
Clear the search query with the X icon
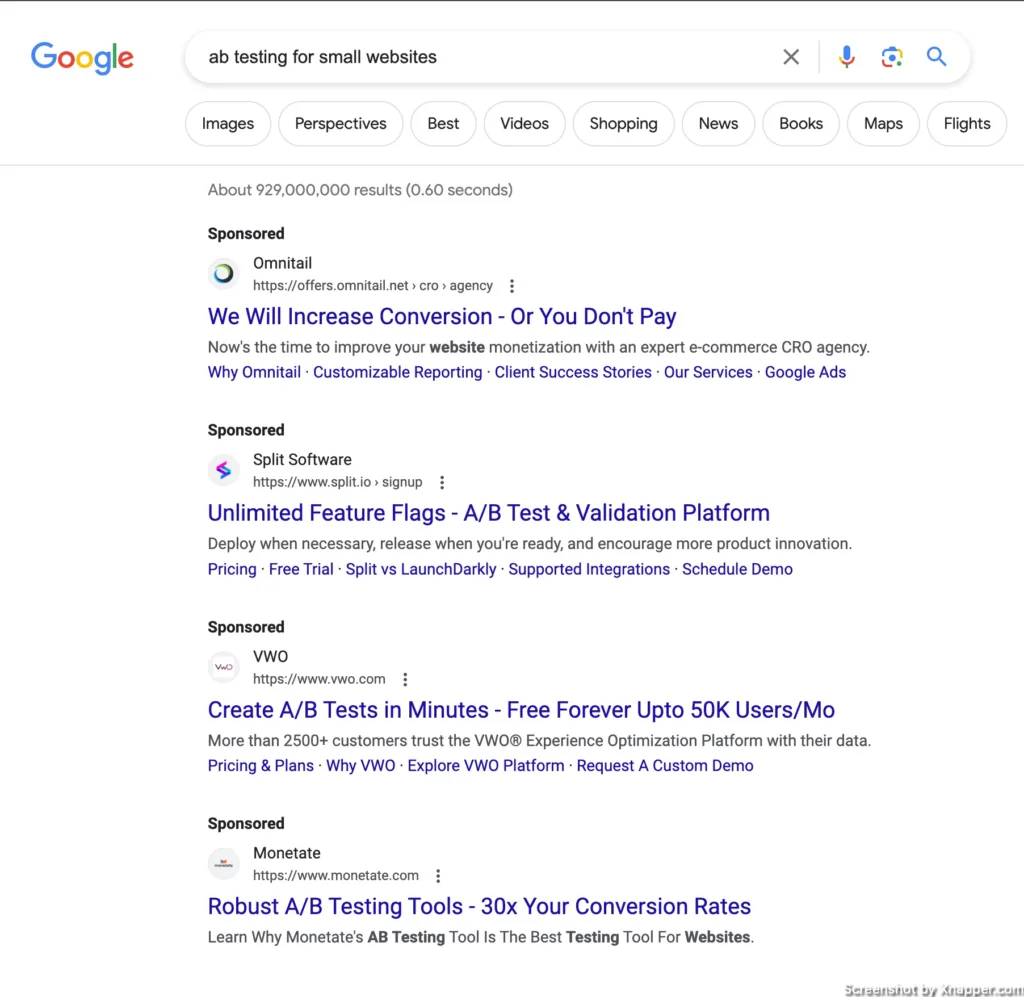click(x=791, y=57)
